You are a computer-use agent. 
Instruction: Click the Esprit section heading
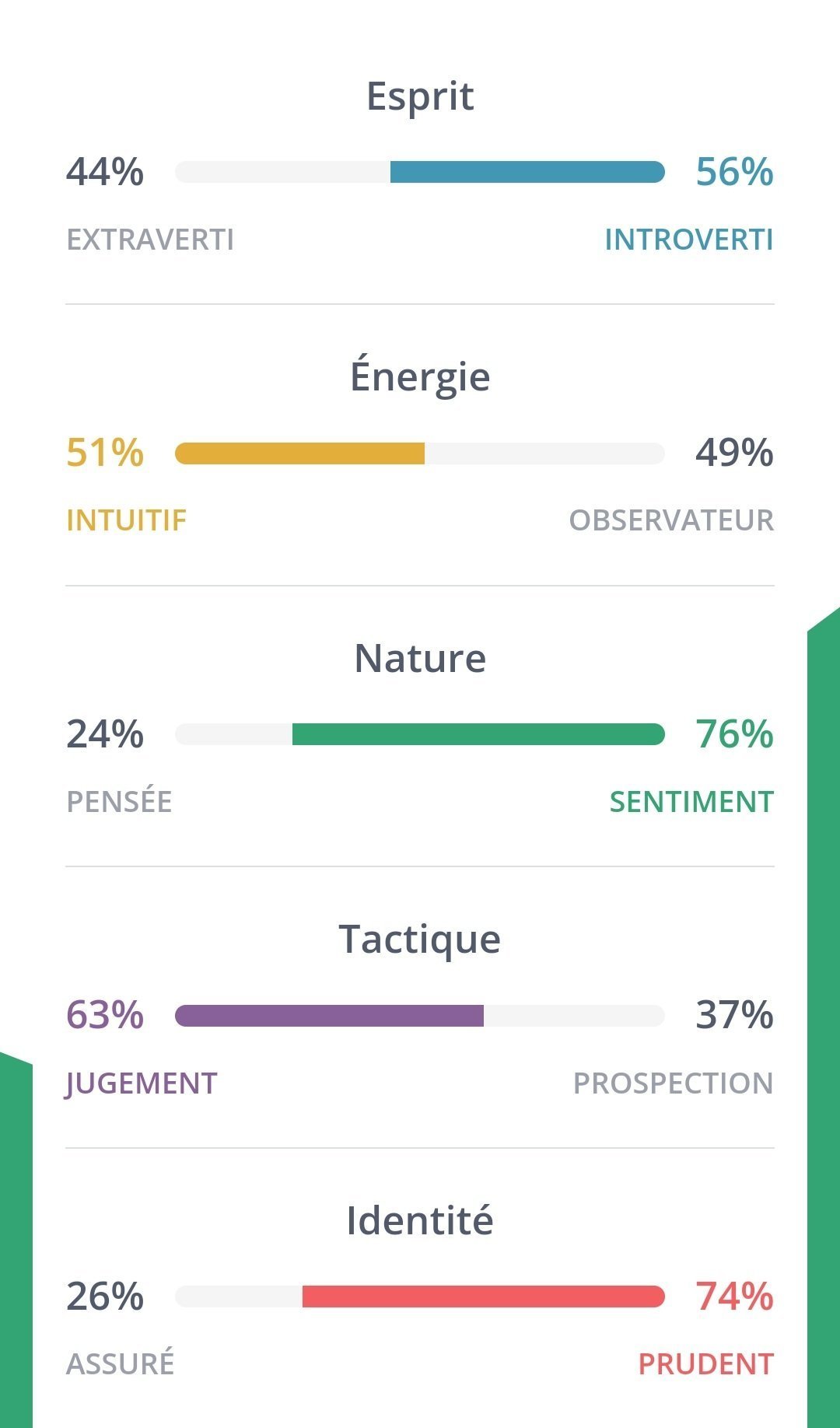420,96
